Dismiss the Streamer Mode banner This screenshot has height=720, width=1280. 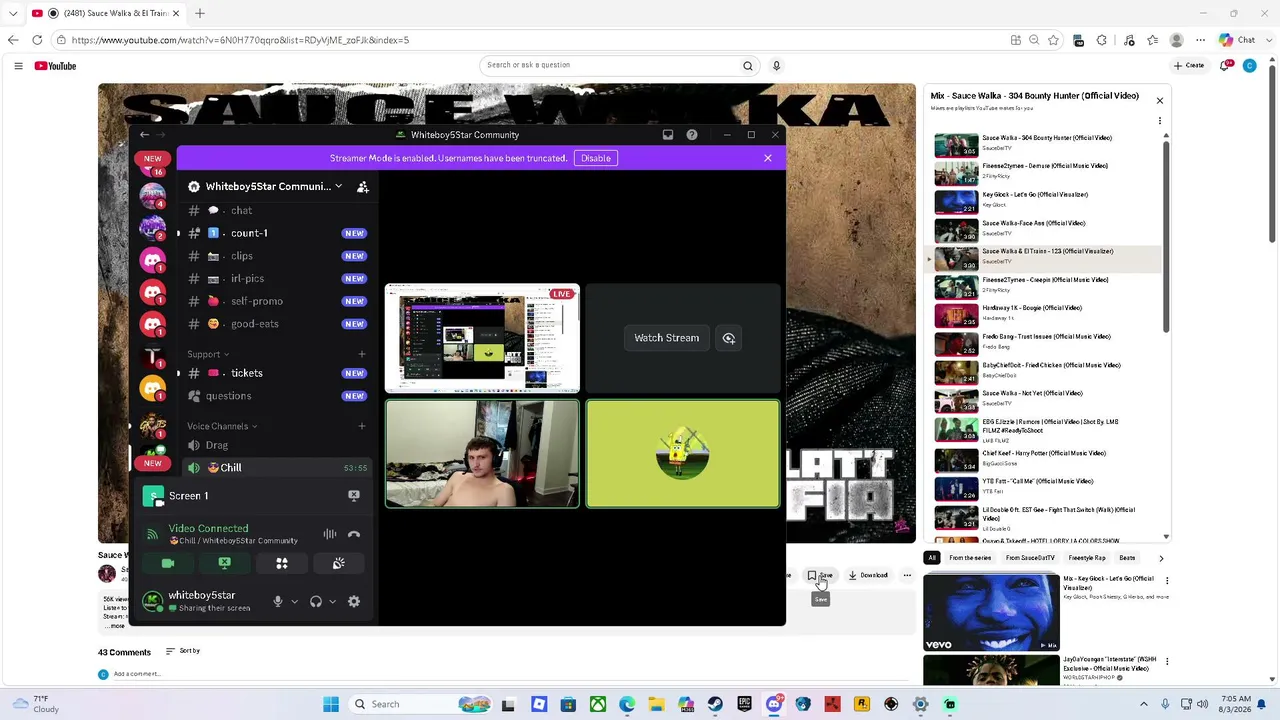[x=768, y=158]
